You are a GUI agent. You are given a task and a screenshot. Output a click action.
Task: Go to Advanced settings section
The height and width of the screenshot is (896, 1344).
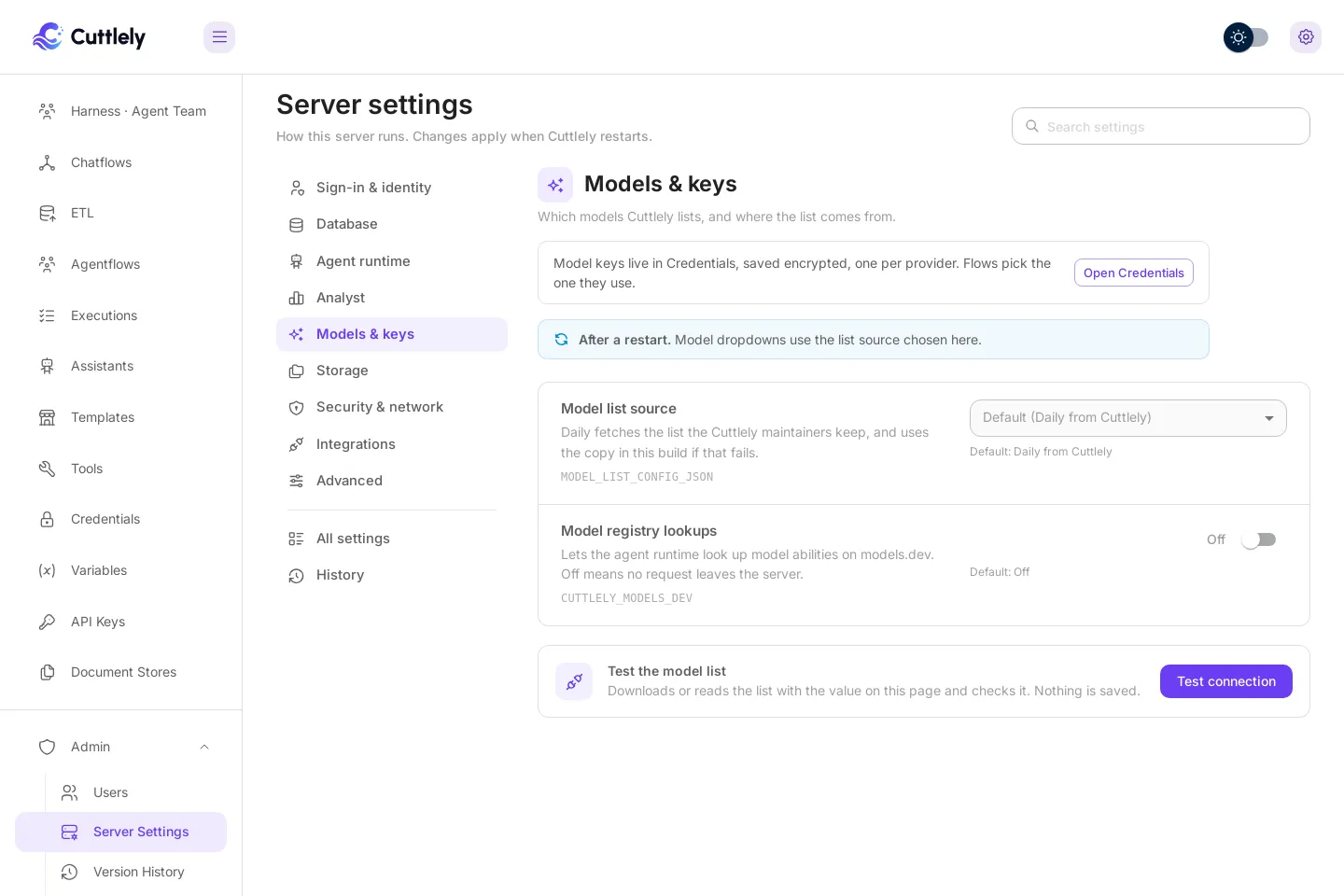(392, 481)
